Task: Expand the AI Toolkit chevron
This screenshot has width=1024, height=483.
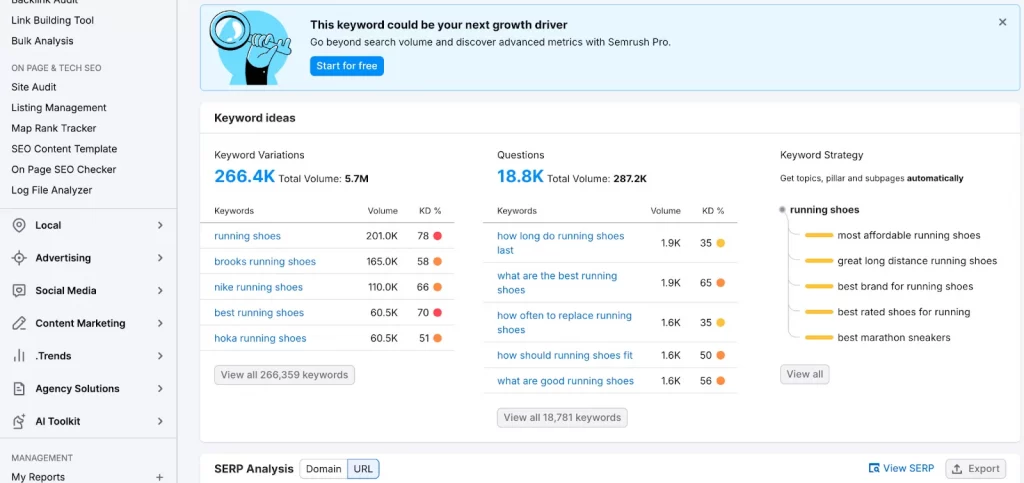Action: [x=160, y=421]
